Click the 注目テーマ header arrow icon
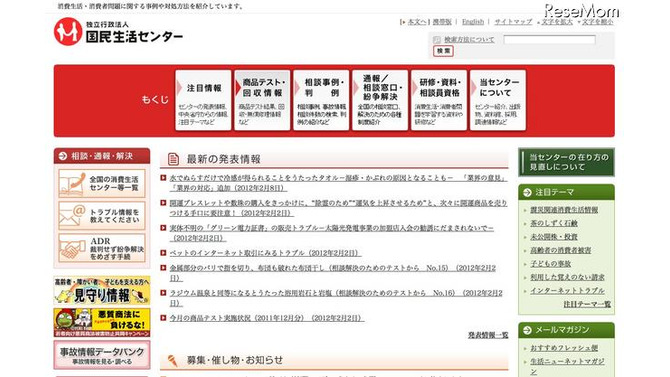The height and width of the screenshot is (377, 670). (527, 192)
